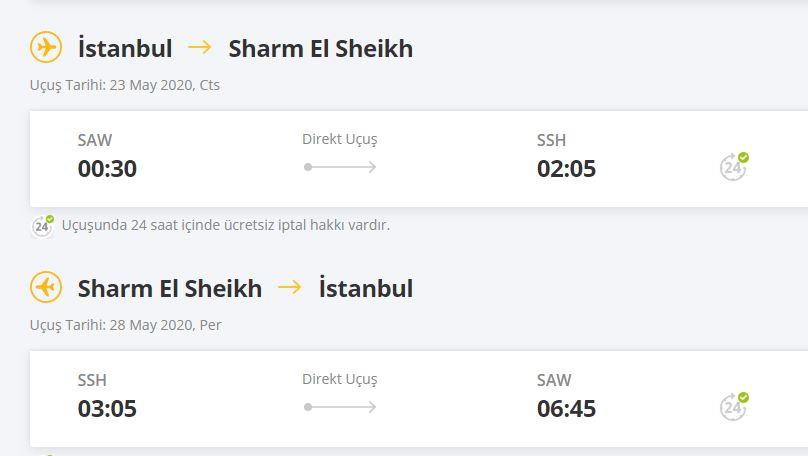The height and width of the screenshot is (456, 808).
Task: Click the SSH 03:05 departure time
Action: (x=107, y=409)
